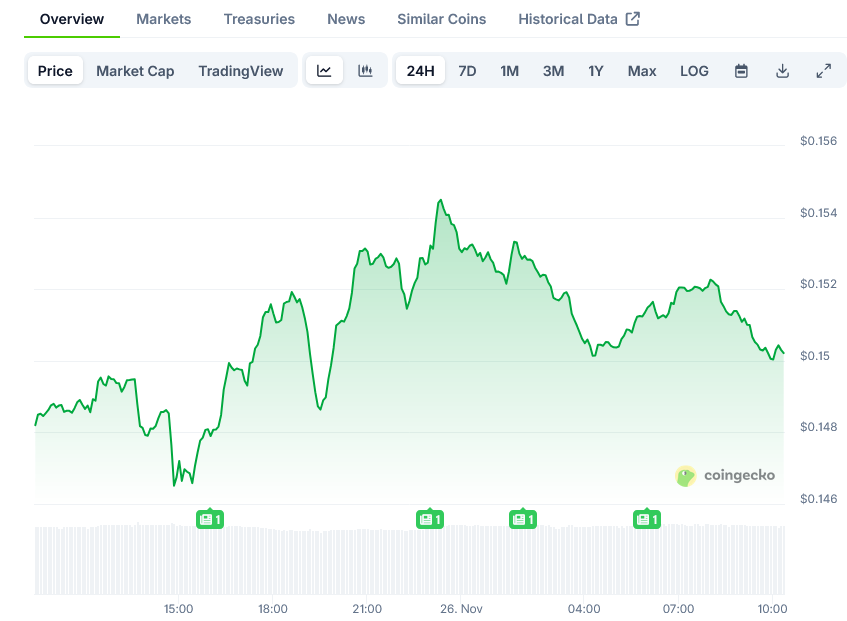The image size is (847, 621).
Task: Set time range to 1Y
Action: pyautogui.click(x=596, y=71)
